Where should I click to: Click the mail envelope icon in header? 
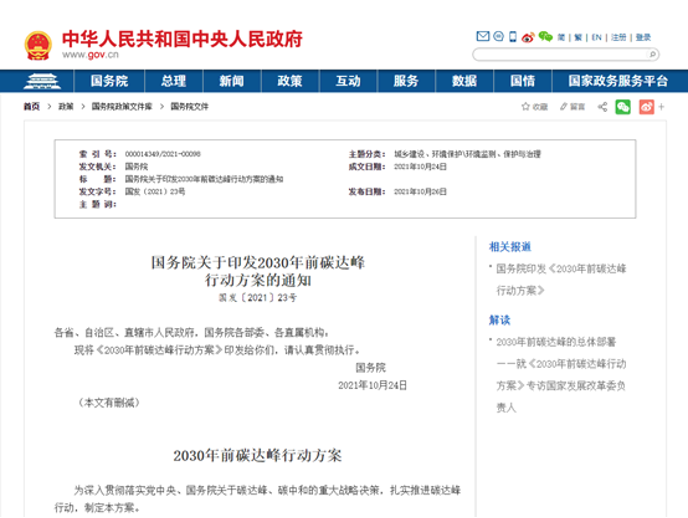tap(482, 37)
